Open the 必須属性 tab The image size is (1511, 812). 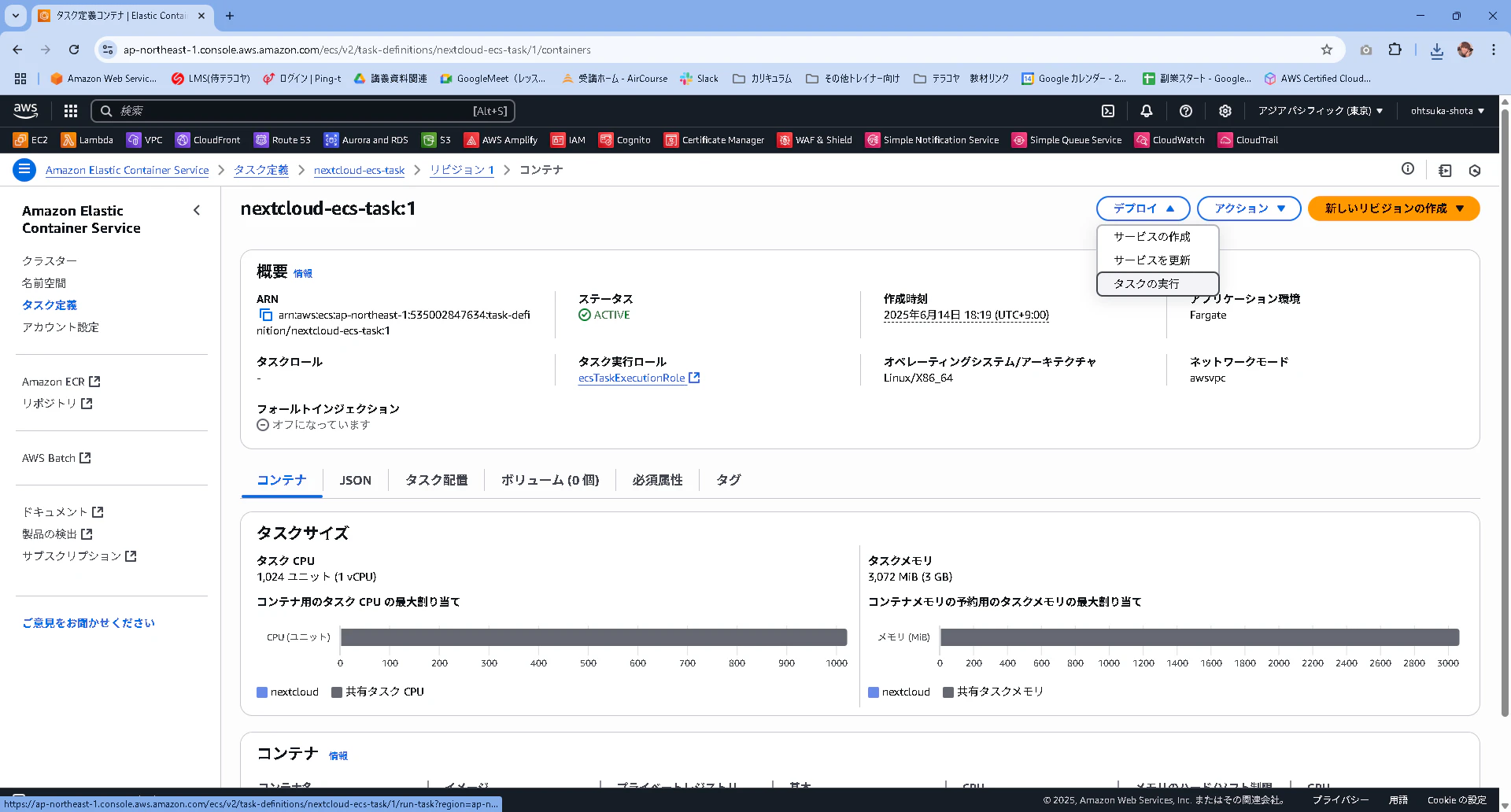pyautogui.click(x=657, y=480)
